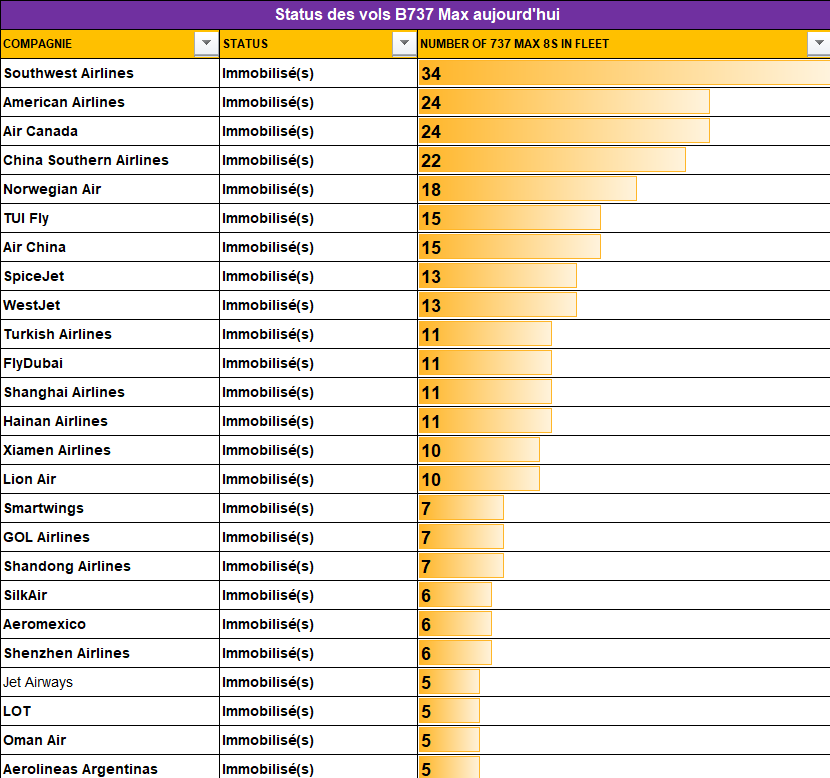
Task: Select the TUI Fly cell
Action: pos(110,218)
